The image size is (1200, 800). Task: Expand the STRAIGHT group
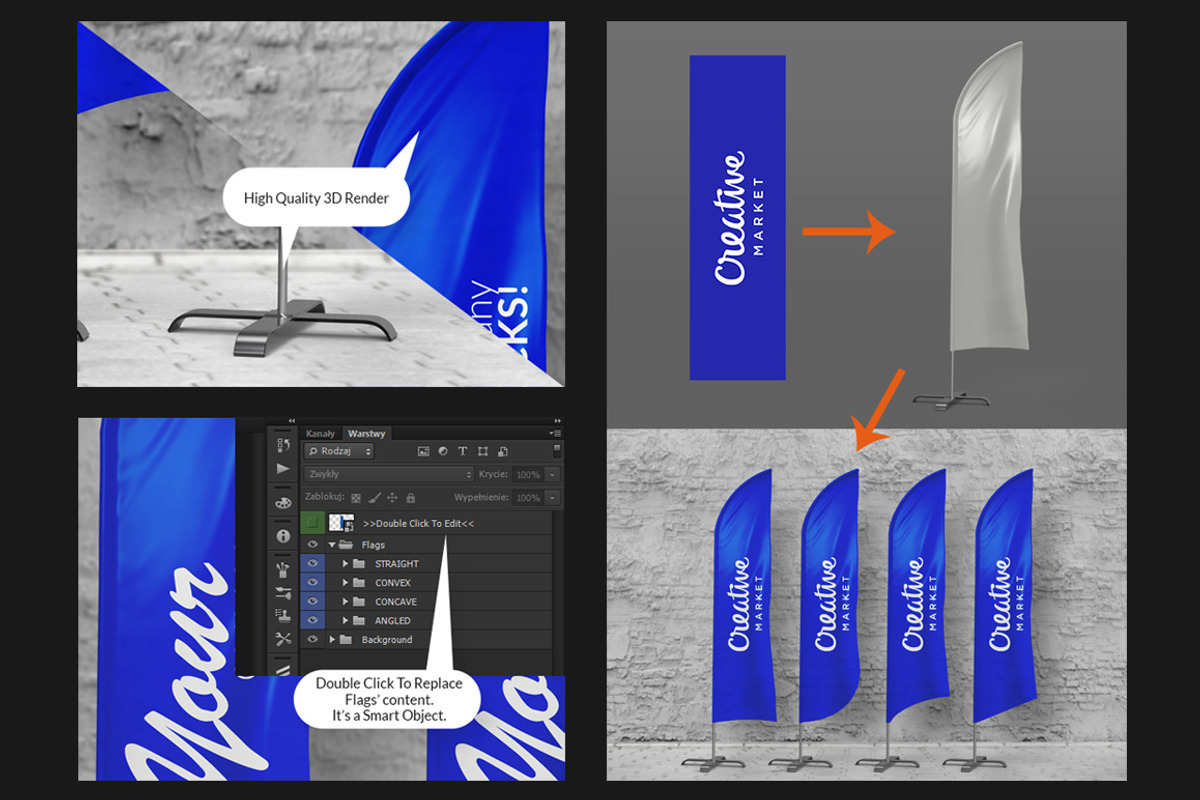[x=345, y=564]
